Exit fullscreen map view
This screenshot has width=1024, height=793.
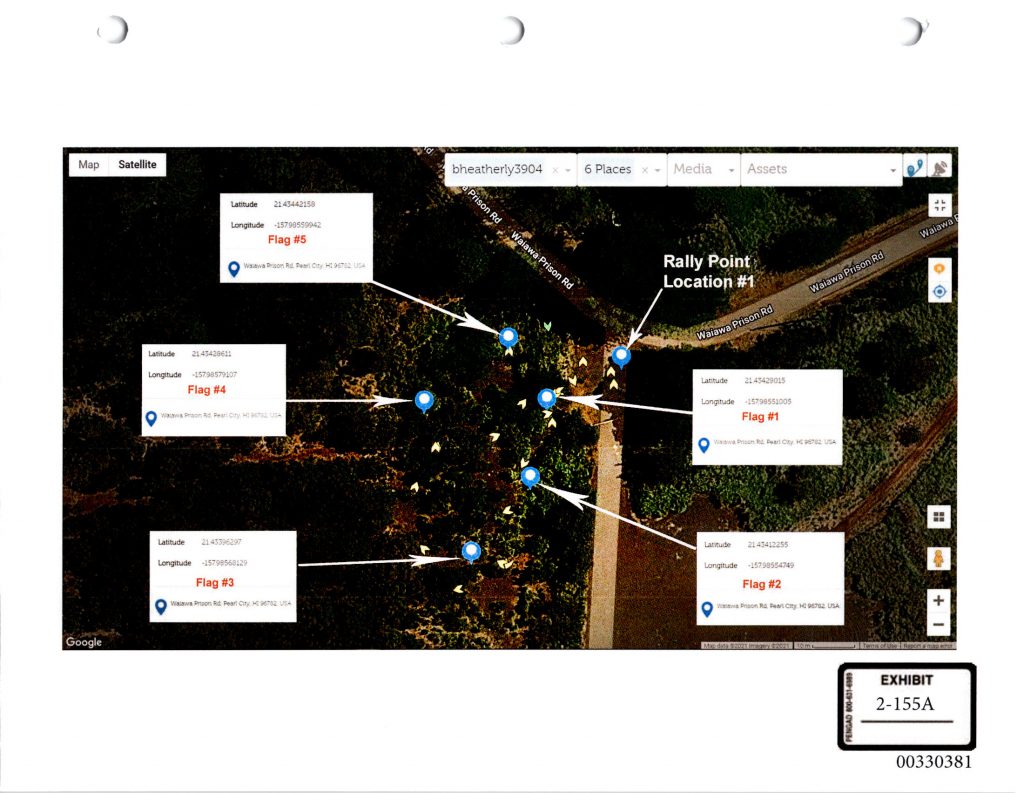point(938,206)
